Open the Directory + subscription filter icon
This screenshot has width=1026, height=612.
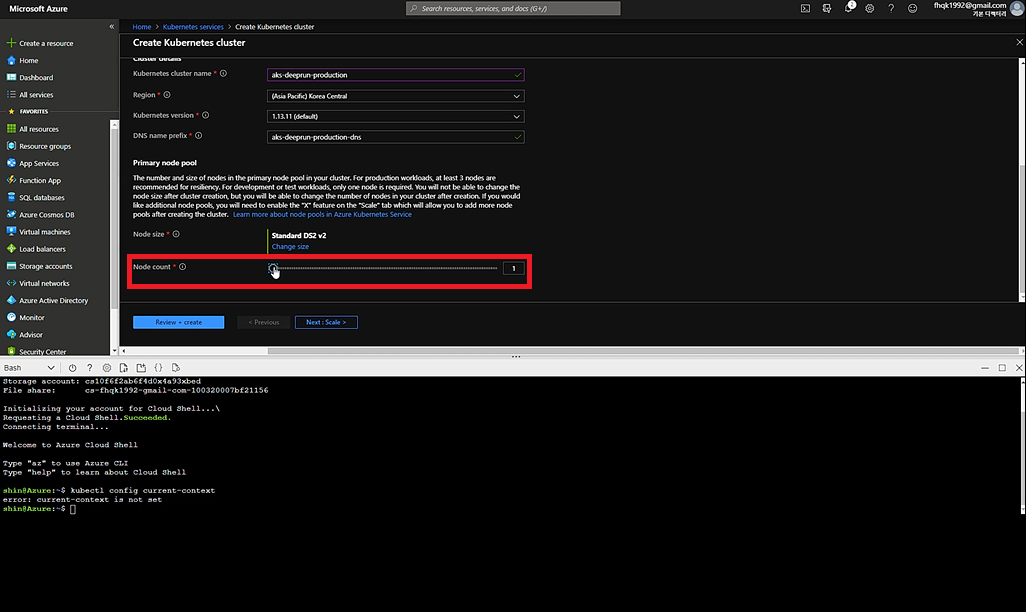[x=827, y=9]
